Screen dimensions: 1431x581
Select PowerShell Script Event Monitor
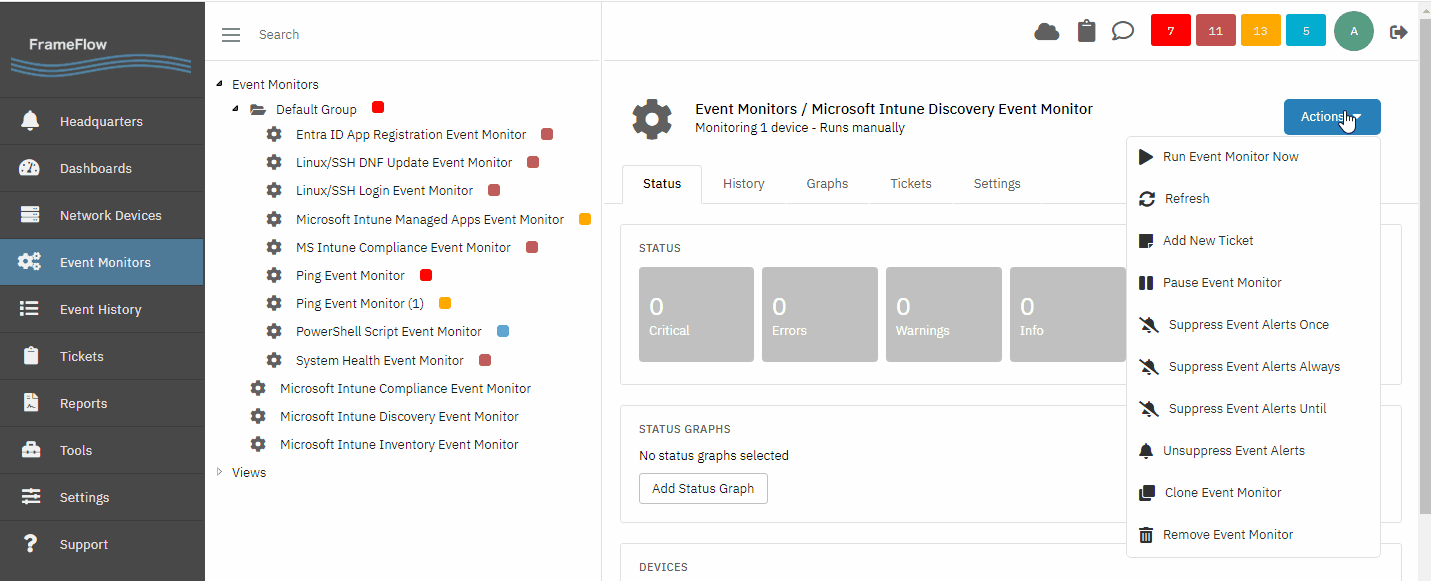(388, 332)
